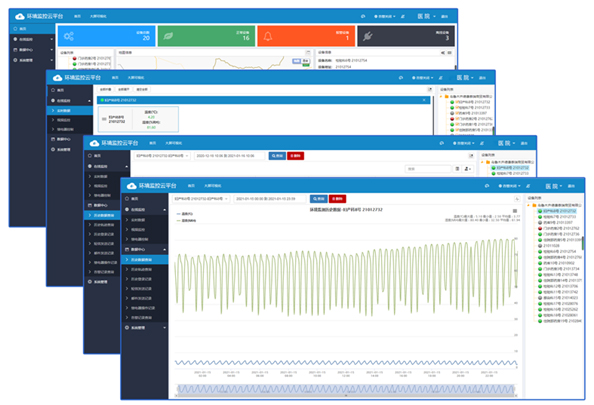The width and height of the screenshot is (594, 405).
Task: Toggle the blue temperature legend entry in the chart
Action: tap(184, 214)
